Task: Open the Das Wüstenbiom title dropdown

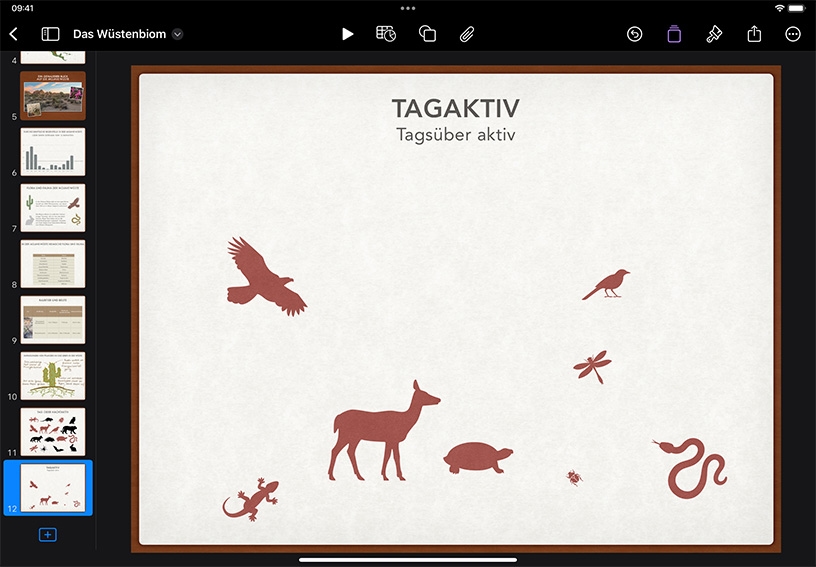Action: pos(177,34)
